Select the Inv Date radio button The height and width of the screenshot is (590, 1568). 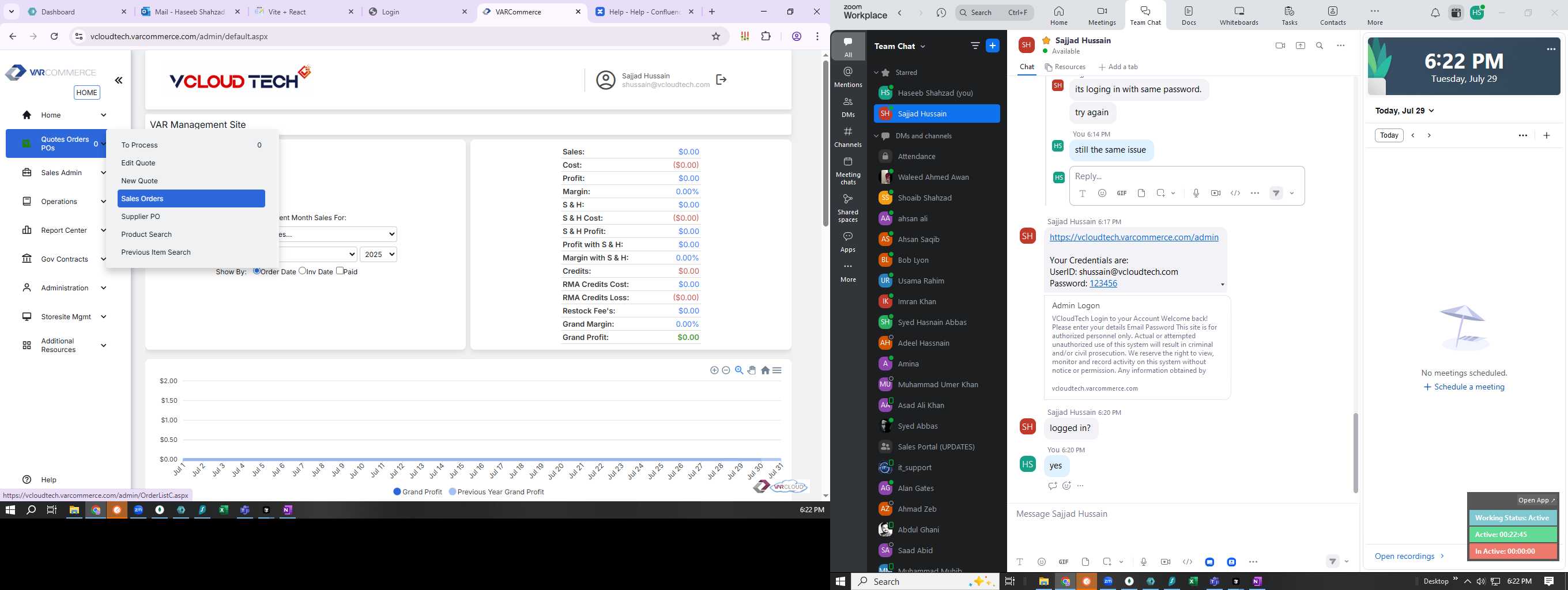(302, 271)
